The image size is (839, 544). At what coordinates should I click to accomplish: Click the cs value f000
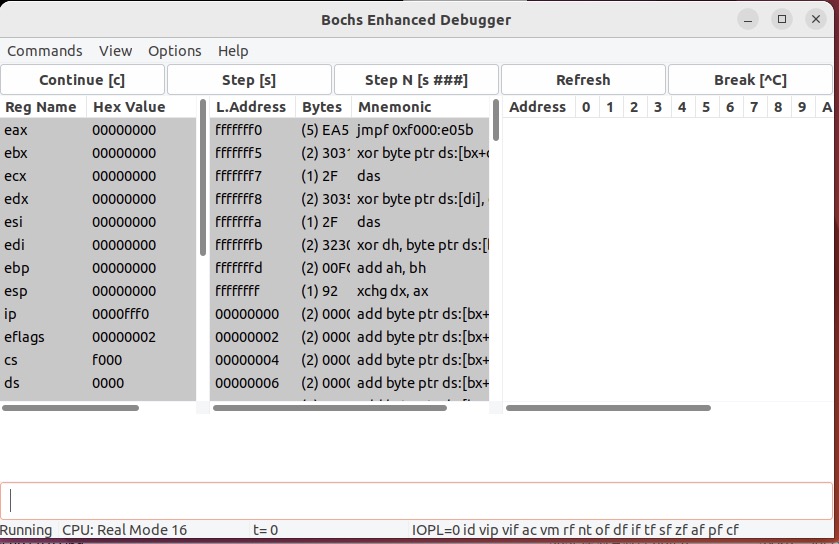pyautogui.click(x=107, y=360)
